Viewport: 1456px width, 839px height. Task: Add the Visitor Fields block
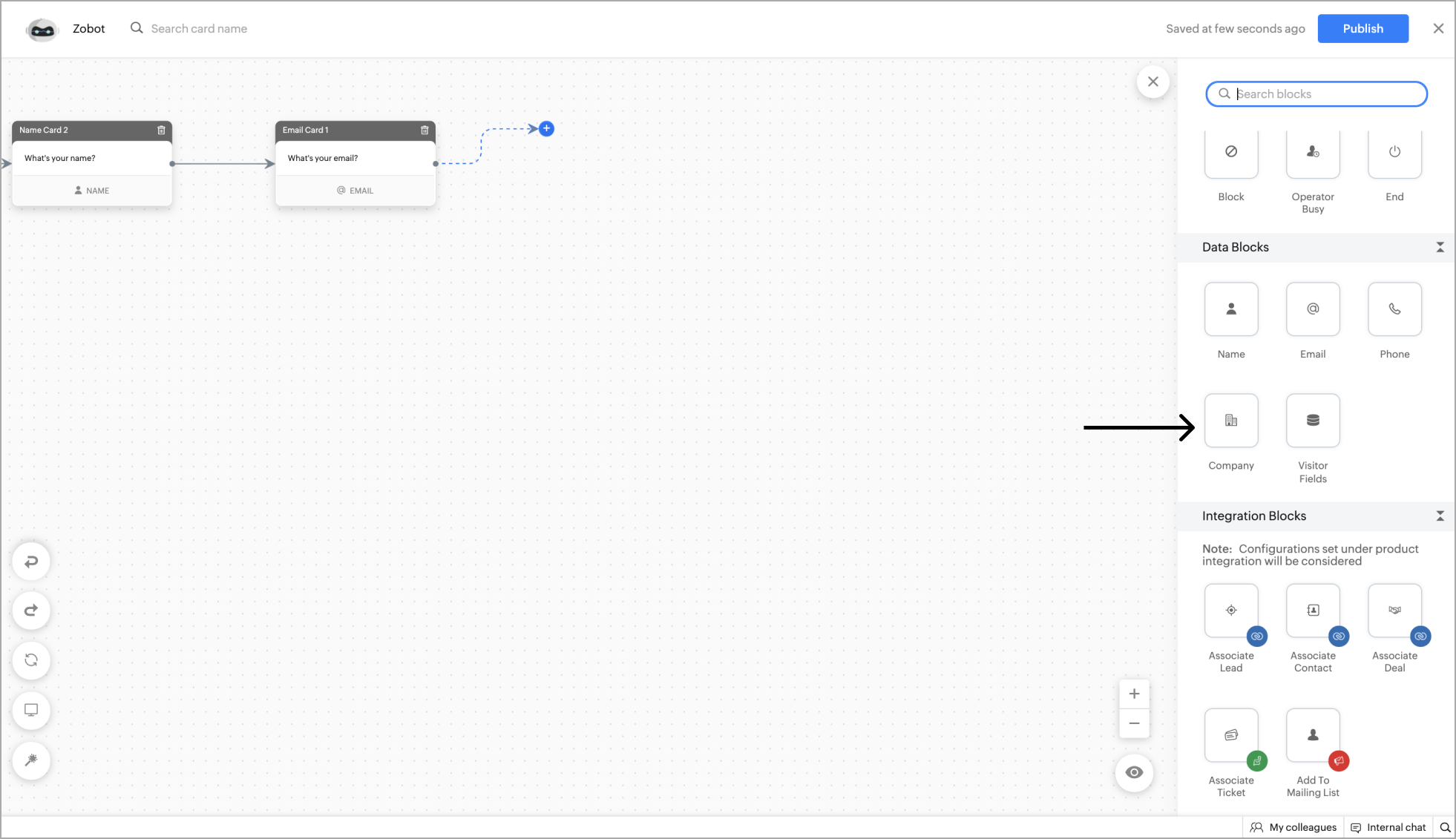1312,421
